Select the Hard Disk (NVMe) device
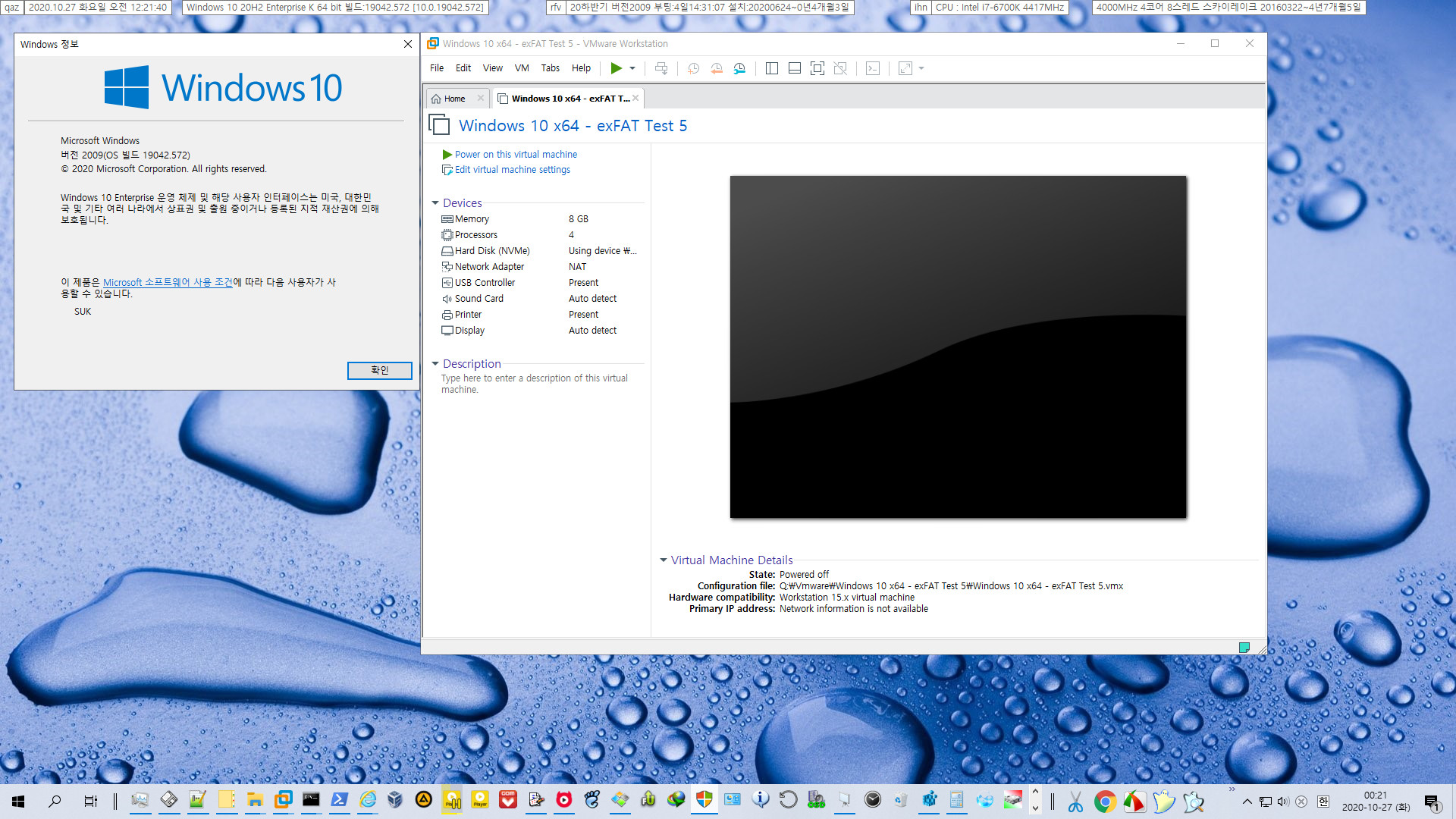This screenshot has width=1456, height=819. pyautogui.click(x=540, y=251)
